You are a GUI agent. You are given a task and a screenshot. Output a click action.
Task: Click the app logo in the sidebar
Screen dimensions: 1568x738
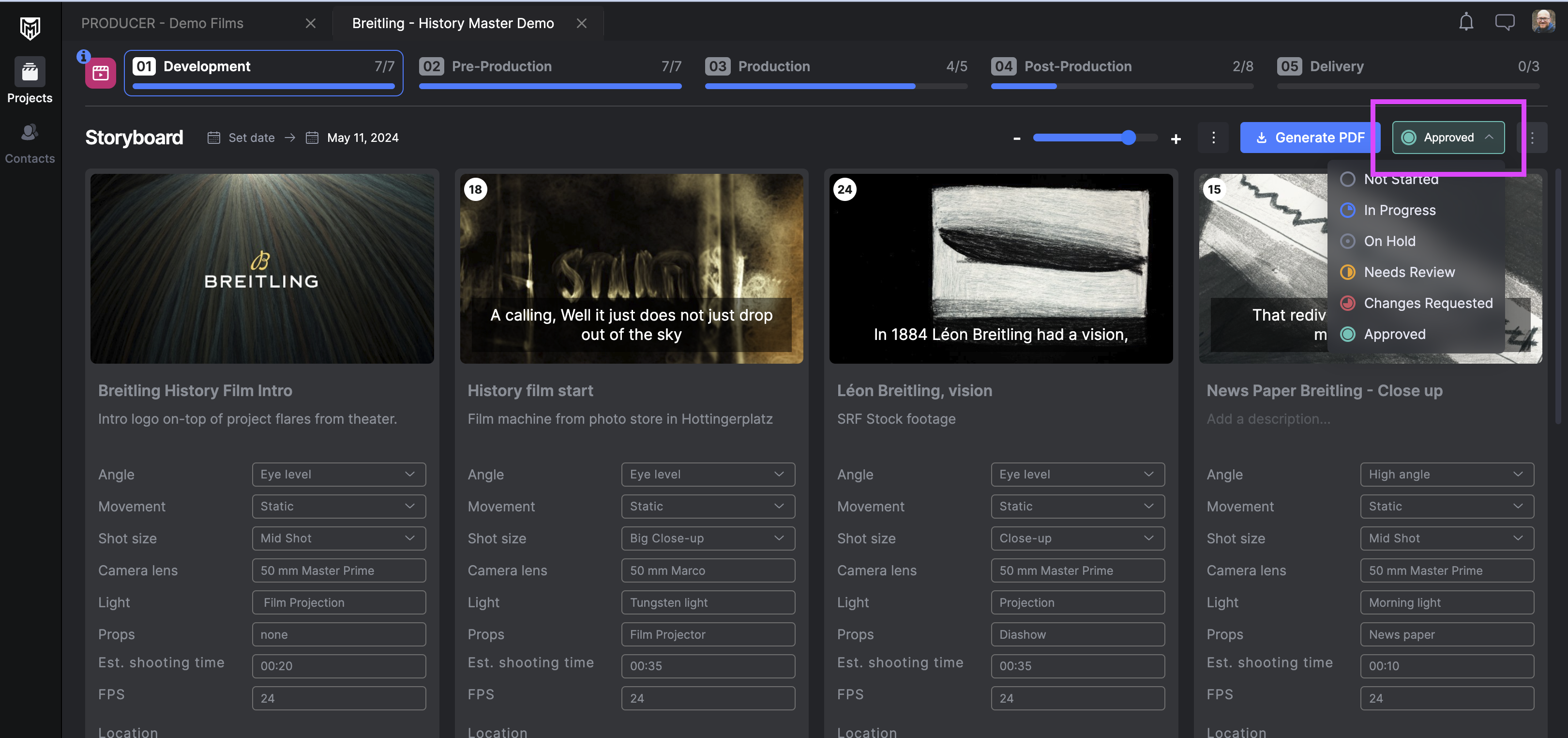click(x=30, y=28)
